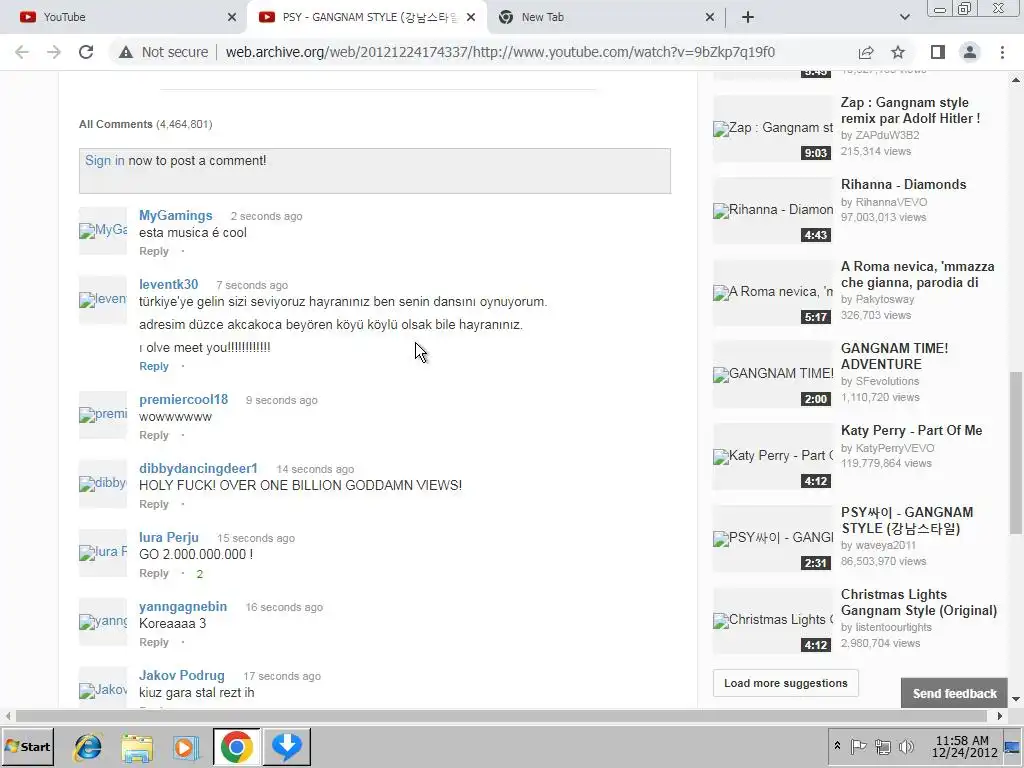Screen dimensions: 1024x768
Task: Open MyGamings user profile link
Action: click(176, 216)
